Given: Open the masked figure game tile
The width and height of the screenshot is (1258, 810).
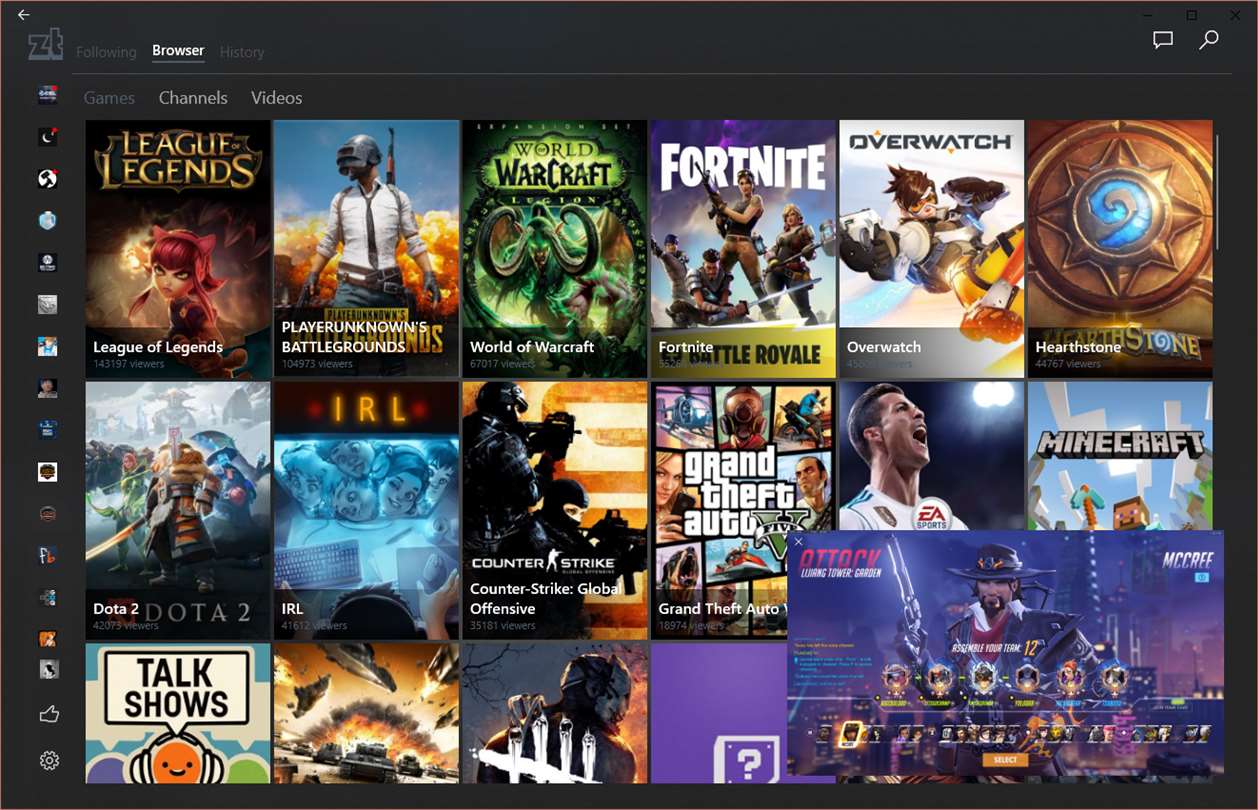Looking at the screenshot, I should [x=555, y=713].
